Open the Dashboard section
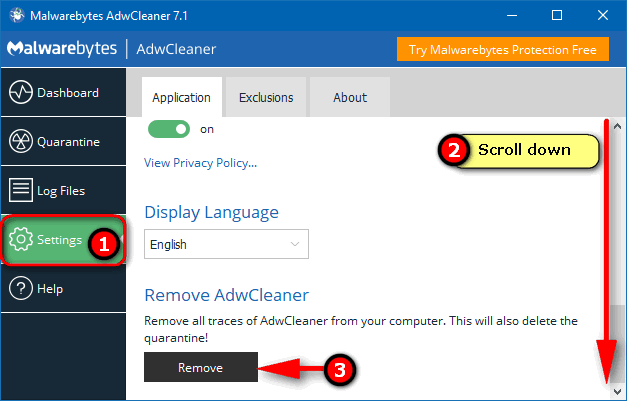This screenshot has height=401, width=627. click(63, 92)
